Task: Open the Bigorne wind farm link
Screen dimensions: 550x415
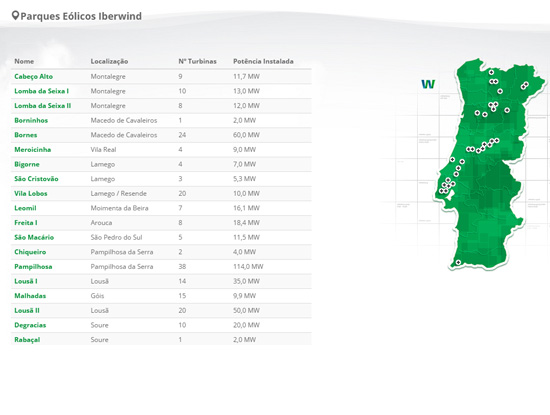Action: [x=27, y=164]
